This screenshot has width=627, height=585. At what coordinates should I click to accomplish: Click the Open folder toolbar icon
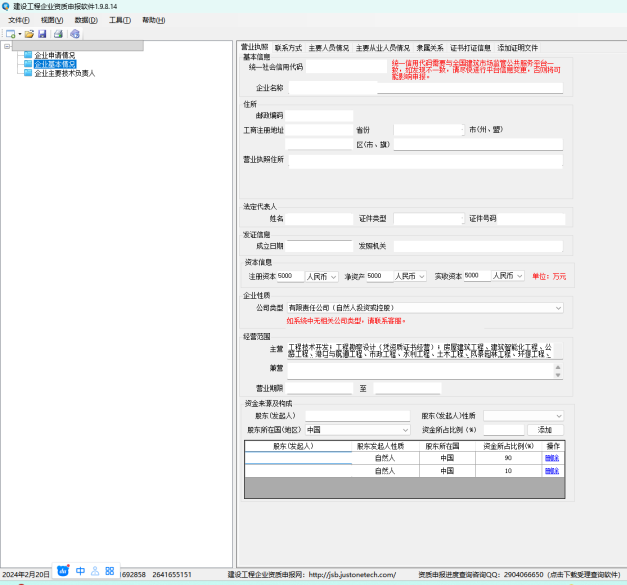[30, 34]
